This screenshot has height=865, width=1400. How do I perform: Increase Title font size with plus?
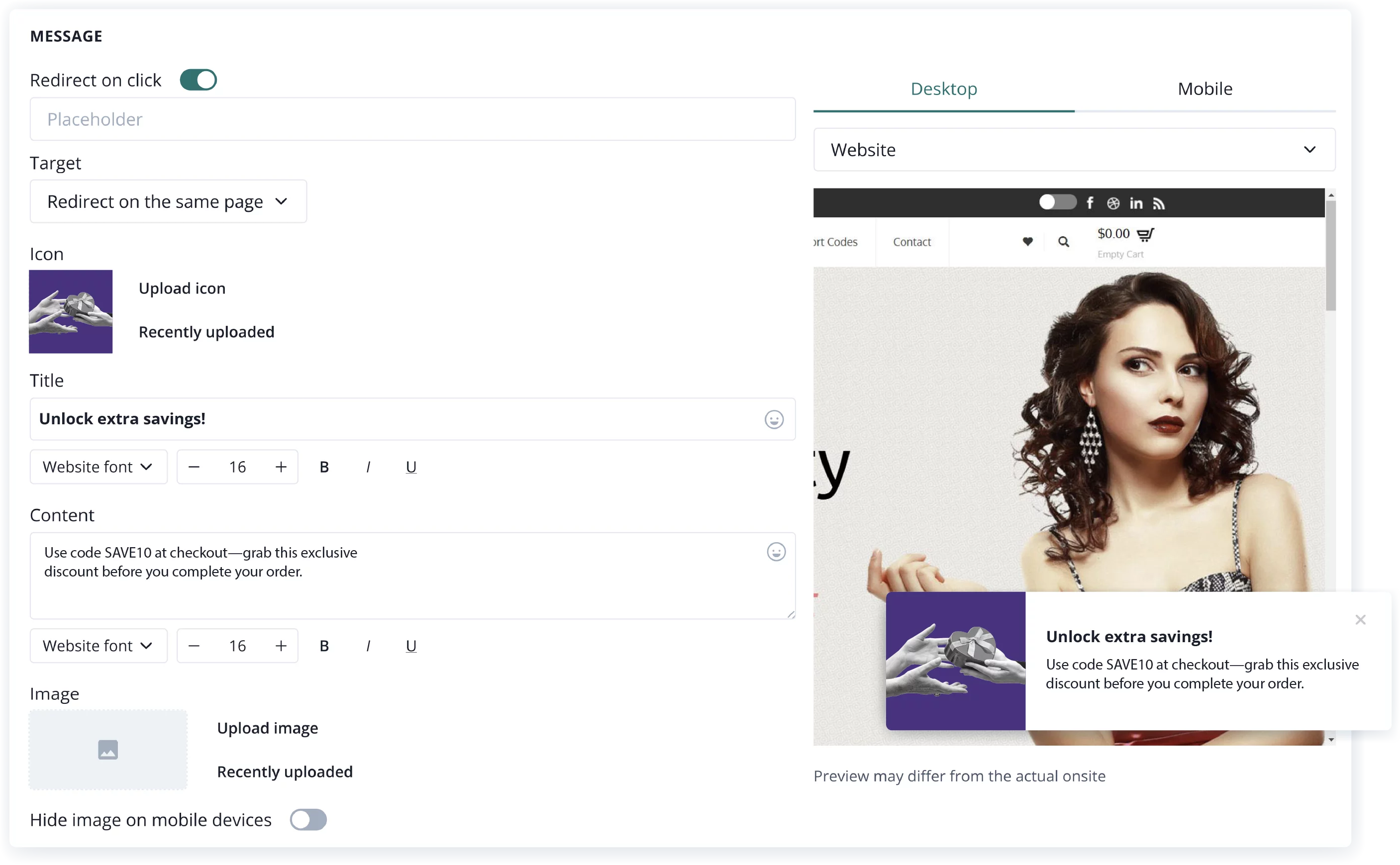pos(281,467)
